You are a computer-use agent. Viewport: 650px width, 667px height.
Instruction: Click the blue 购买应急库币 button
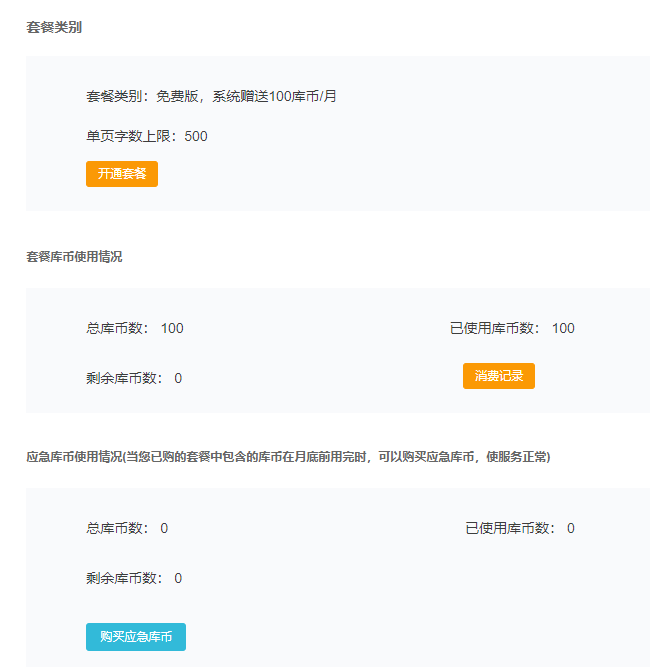click(x=136, y=636)
